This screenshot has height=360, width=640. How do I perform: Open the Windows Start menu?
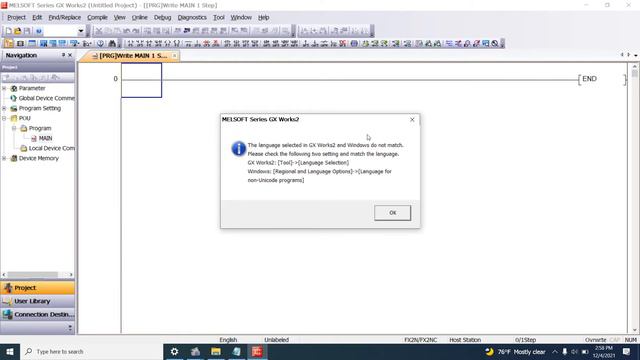click(x=10, y=351)
